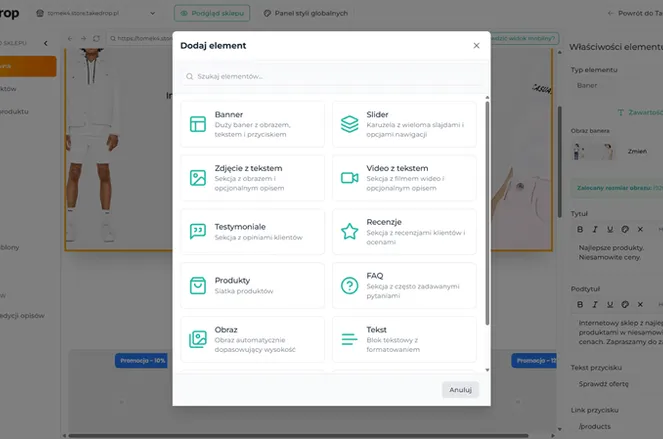This screenshot has height=439, width=663.
Task: Open Panel styli globalnych
Action: 304,14
